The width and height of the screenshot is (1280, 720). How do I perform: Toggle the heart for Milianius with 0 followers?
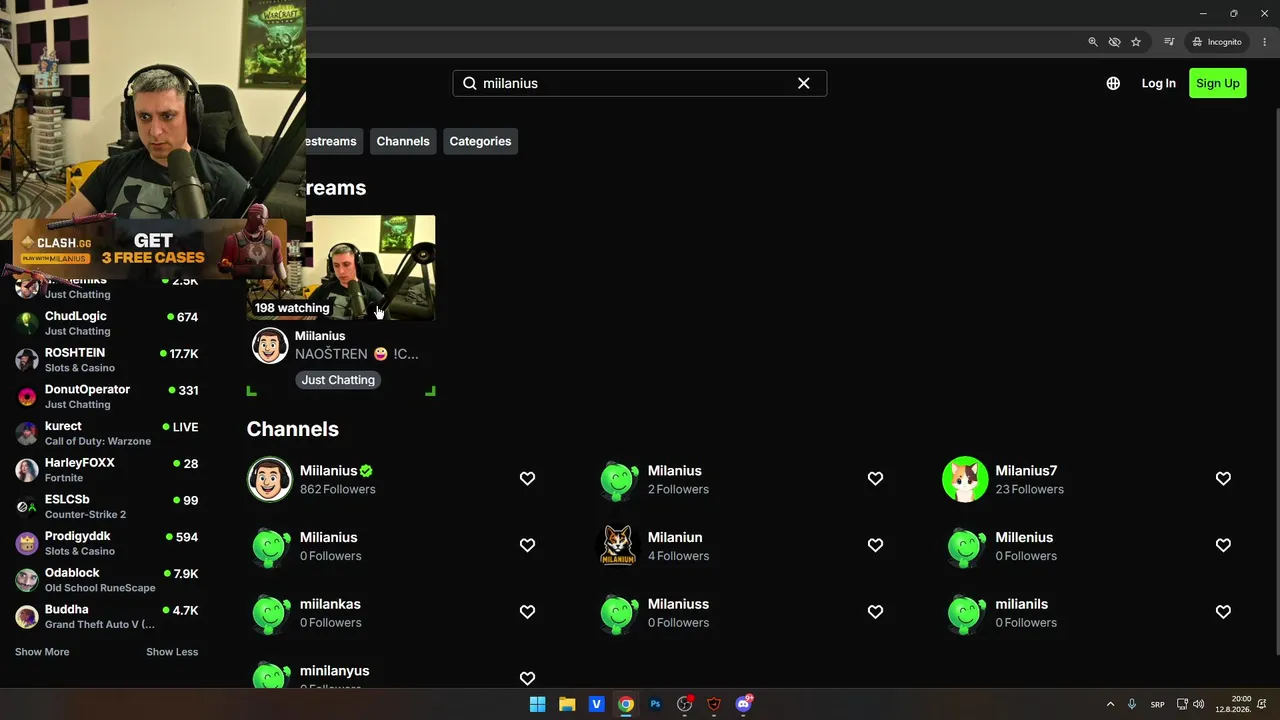[527, 545]
